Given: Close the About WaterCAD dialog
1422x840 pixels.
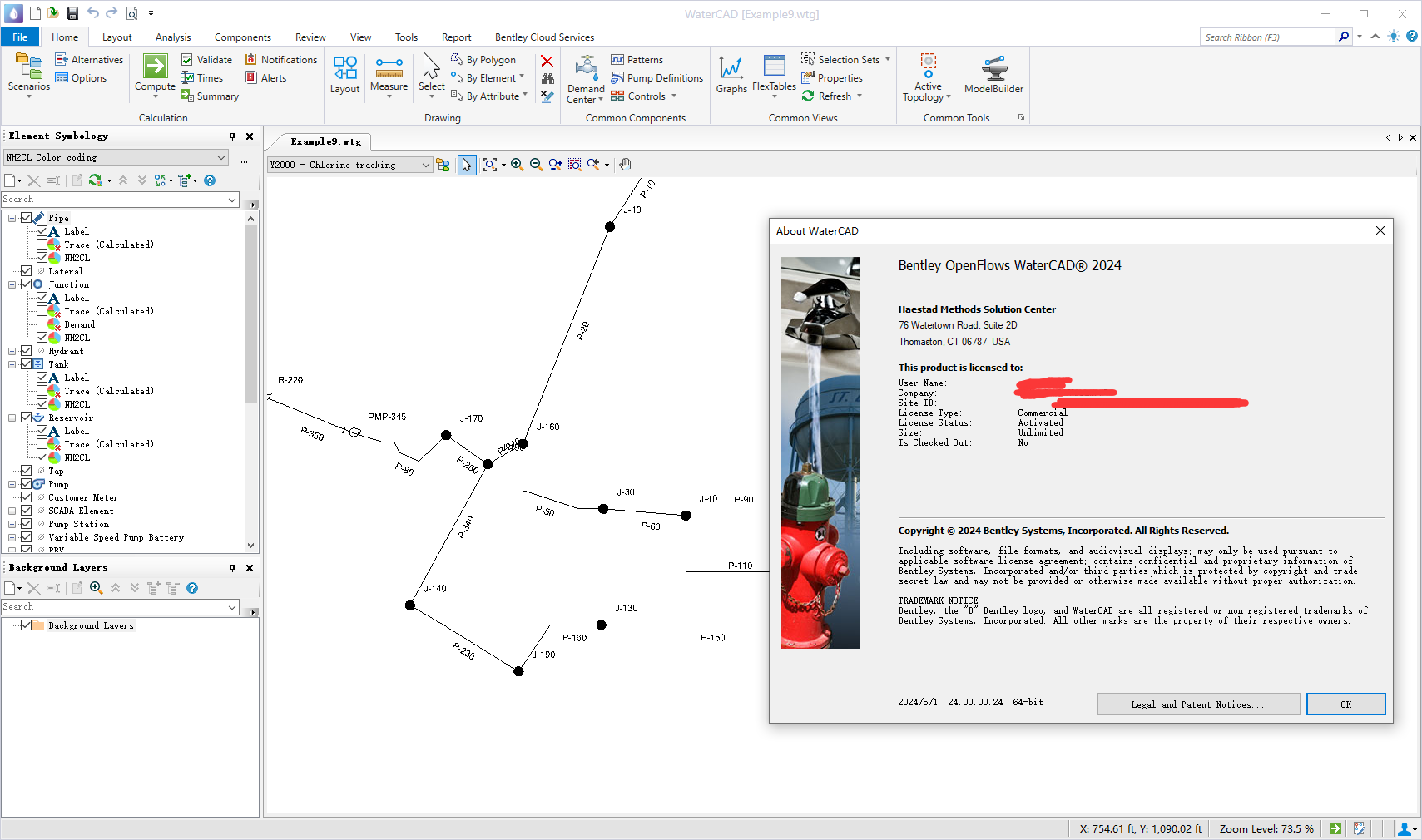Looking at the screenshot, I should coord(1380,230).
